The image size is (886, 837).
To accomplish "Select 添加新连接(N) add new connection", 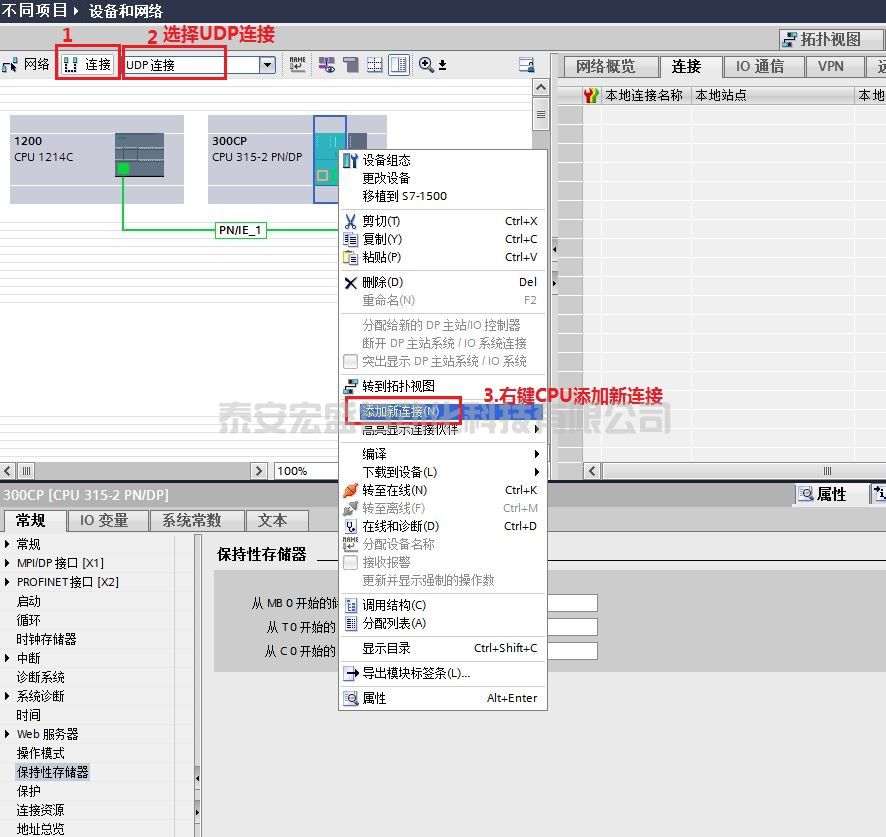I will click(400, 411).
